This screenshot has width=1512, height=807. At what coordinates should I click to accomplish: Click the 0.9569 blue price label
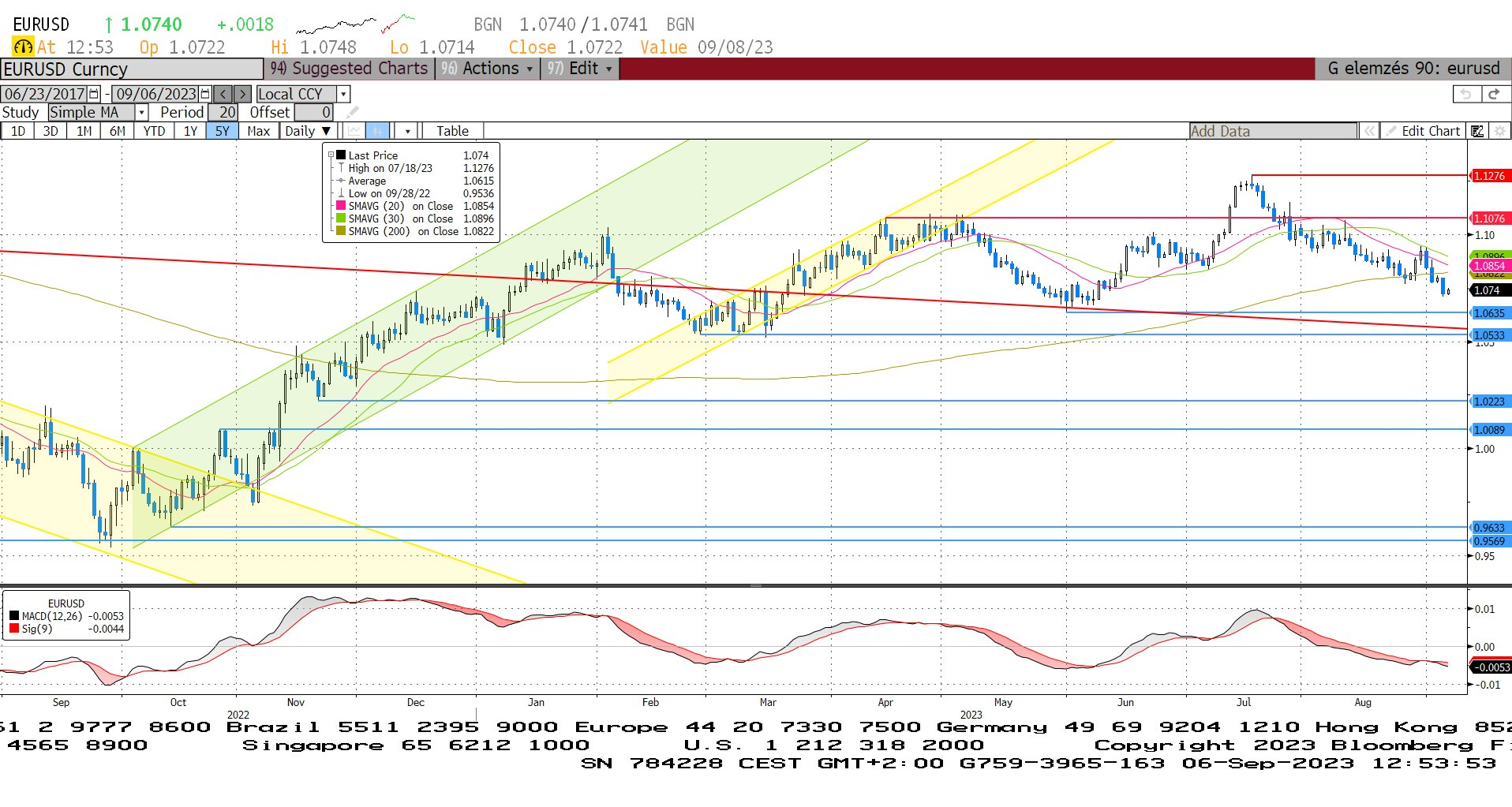[1489, 541]
